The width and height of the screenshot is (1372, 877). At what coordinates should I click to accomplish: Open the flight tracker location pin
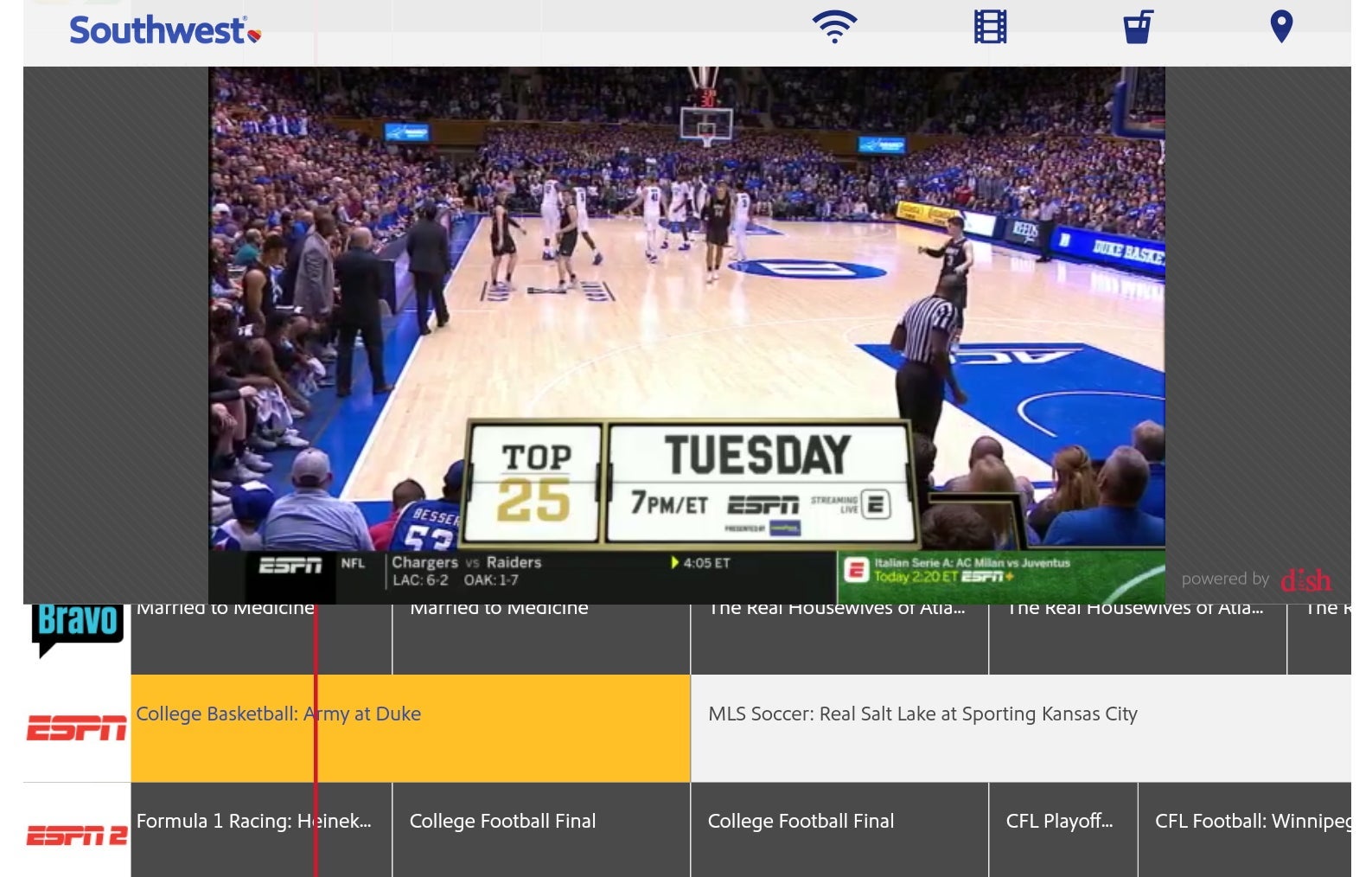(x=1280, y=27)
